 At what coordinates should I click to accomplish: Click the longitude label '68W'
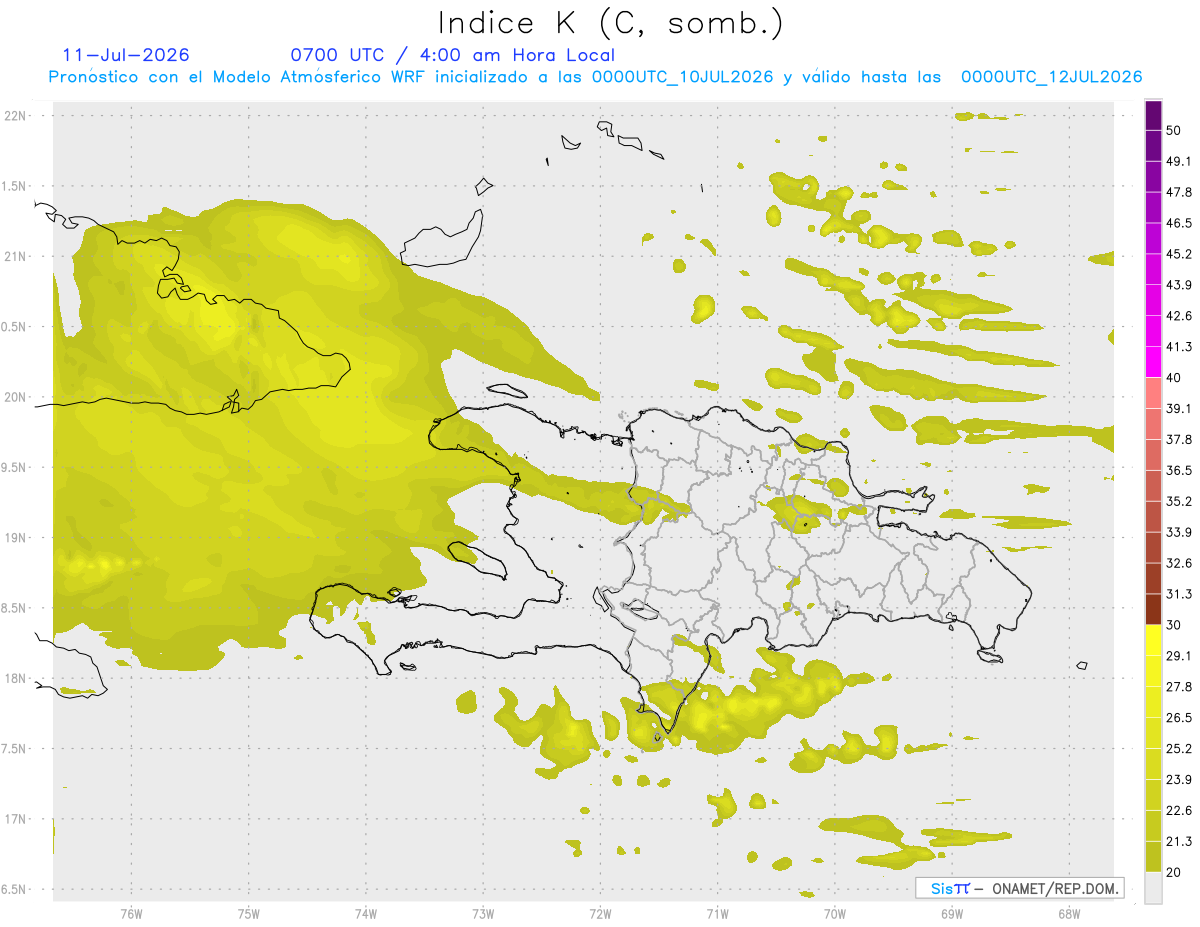pyautogui.click(x=1069, y=914)
